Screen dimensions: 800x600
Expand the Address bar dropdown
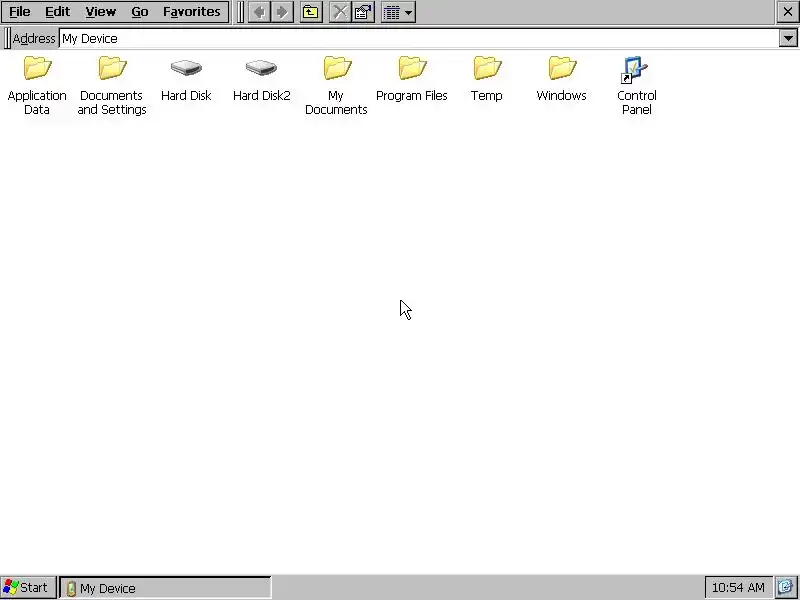click(788, 38)
